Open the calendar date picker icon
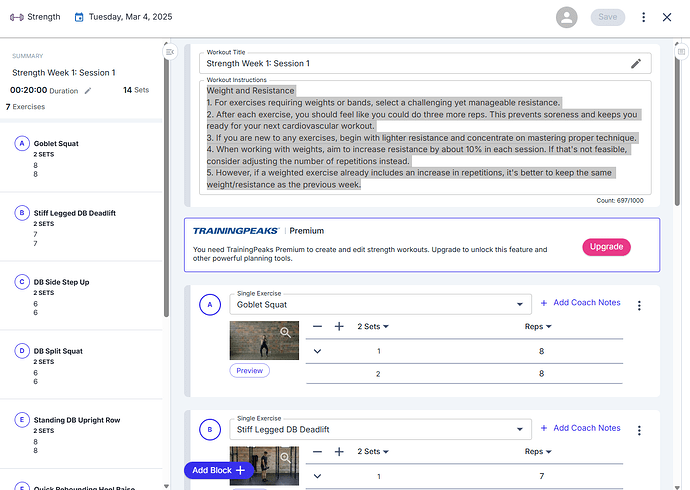Viewport: 690px width, 490px height. click(x=79, y=17)
